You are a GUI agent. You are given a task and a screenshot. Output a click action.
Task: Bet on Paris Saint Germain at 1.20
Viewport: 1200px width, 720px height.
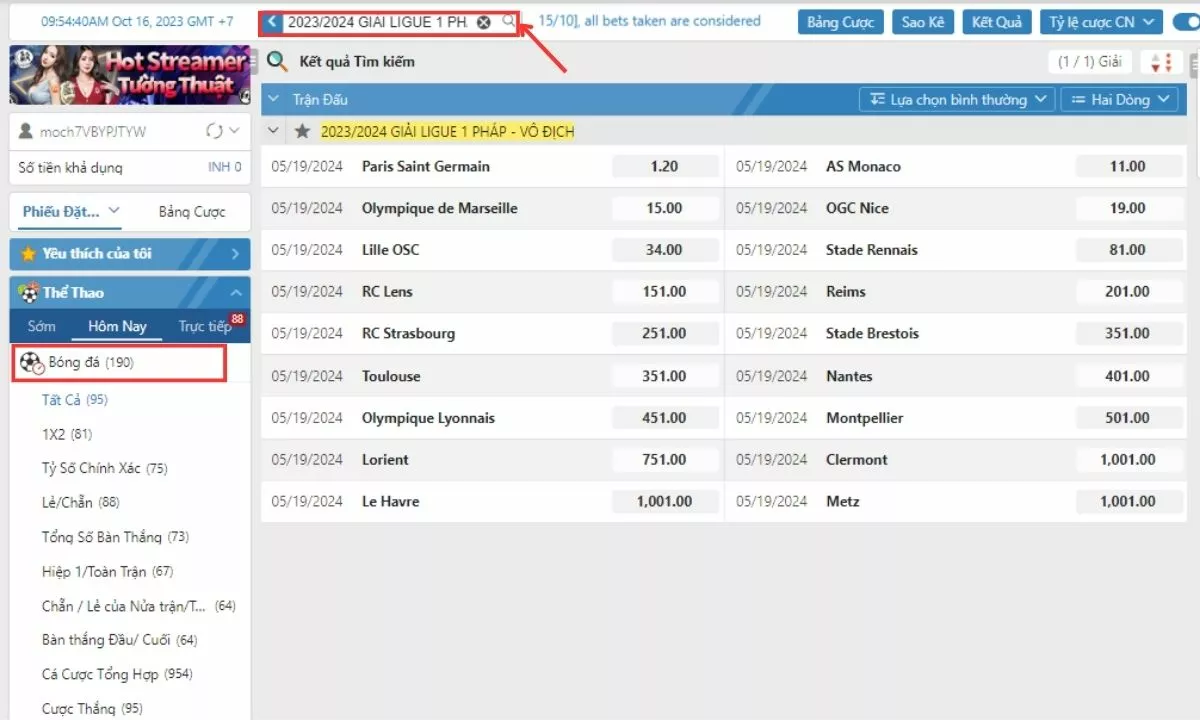pyautogui.click(x=664, y=166)
